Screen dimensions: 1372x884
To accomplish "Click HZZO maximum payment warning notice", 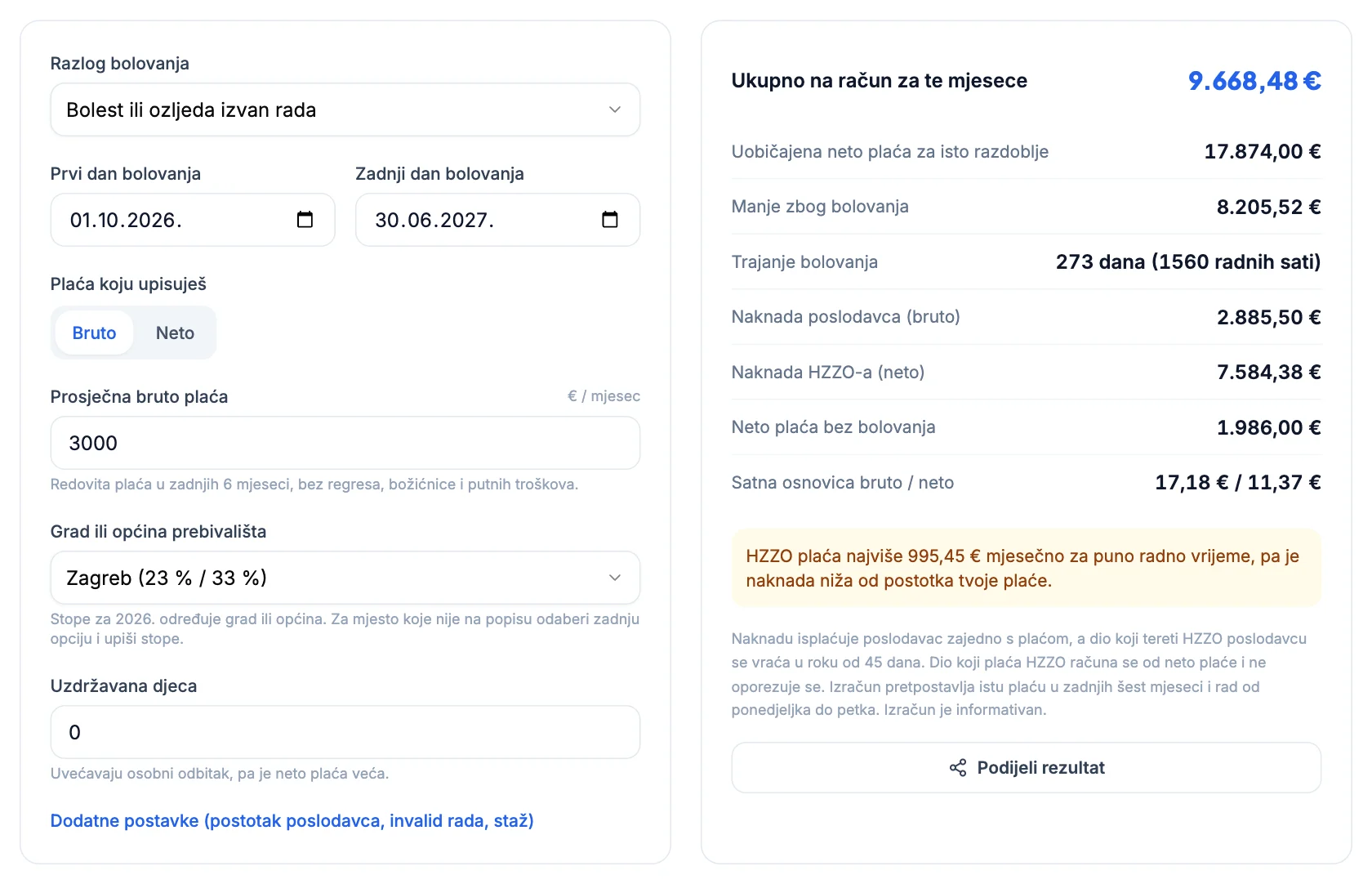I will pyautogui.click(x=1027, y=568).
